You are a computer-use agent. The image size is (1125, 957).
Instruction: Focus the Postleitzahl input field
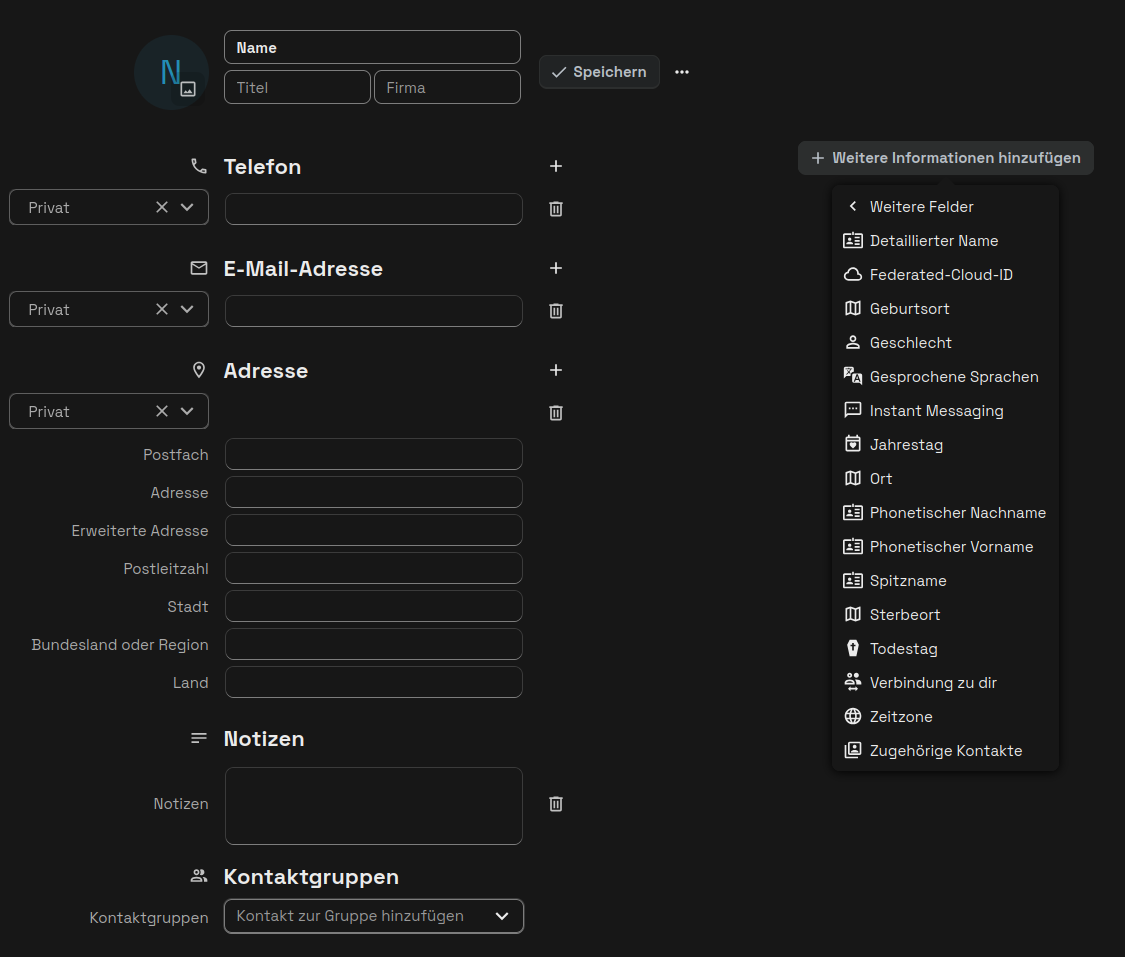click(x=373, y=568)
